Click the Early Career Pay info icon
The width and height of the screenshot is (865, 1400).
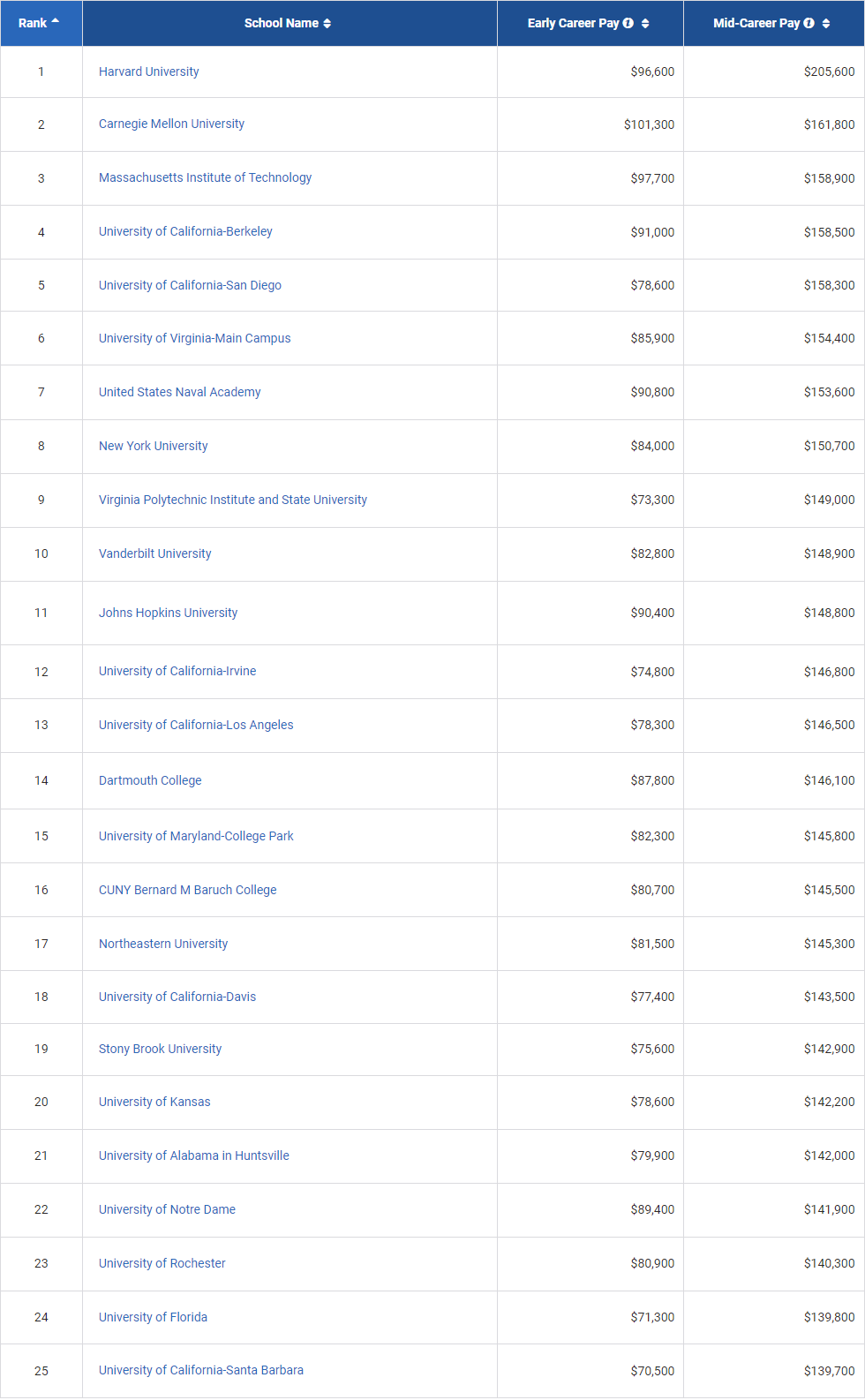pos(628,24)
